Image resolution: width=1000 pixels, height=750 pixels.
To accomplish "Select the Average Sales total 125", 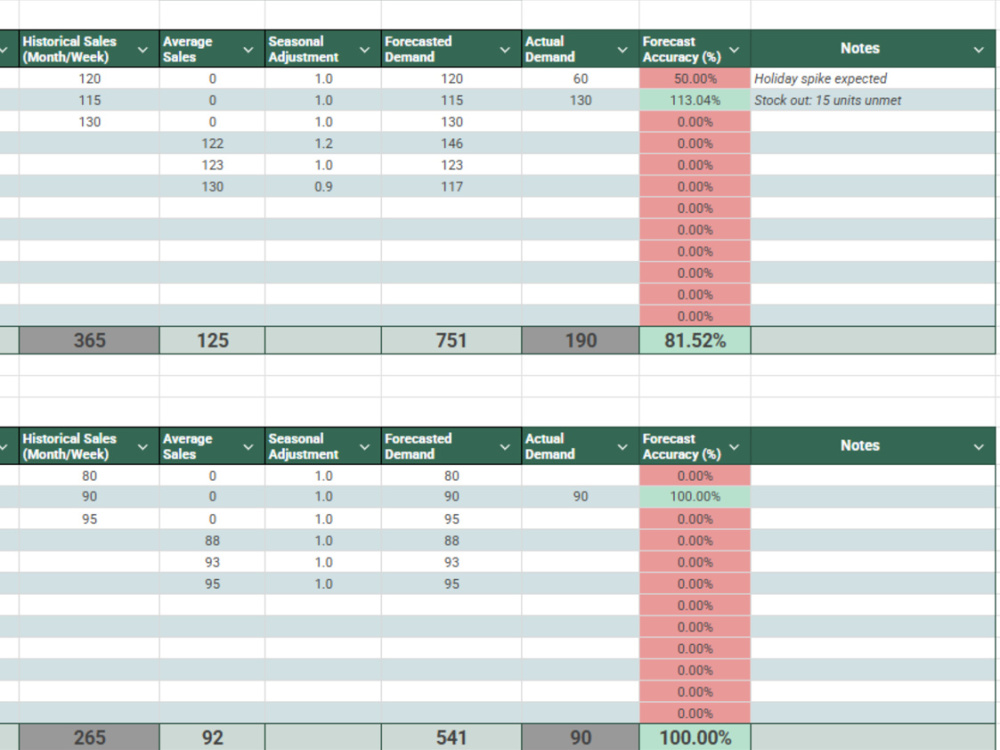I will [x=212, y=341].
